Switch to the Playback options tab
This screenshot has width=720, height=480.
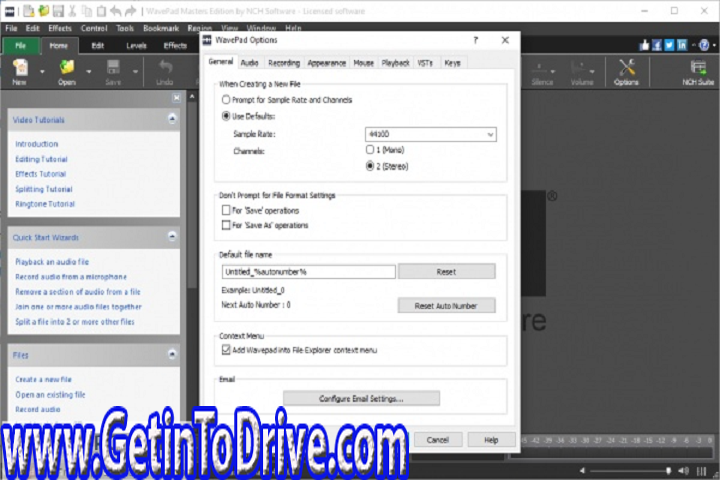tap(395, 63)
